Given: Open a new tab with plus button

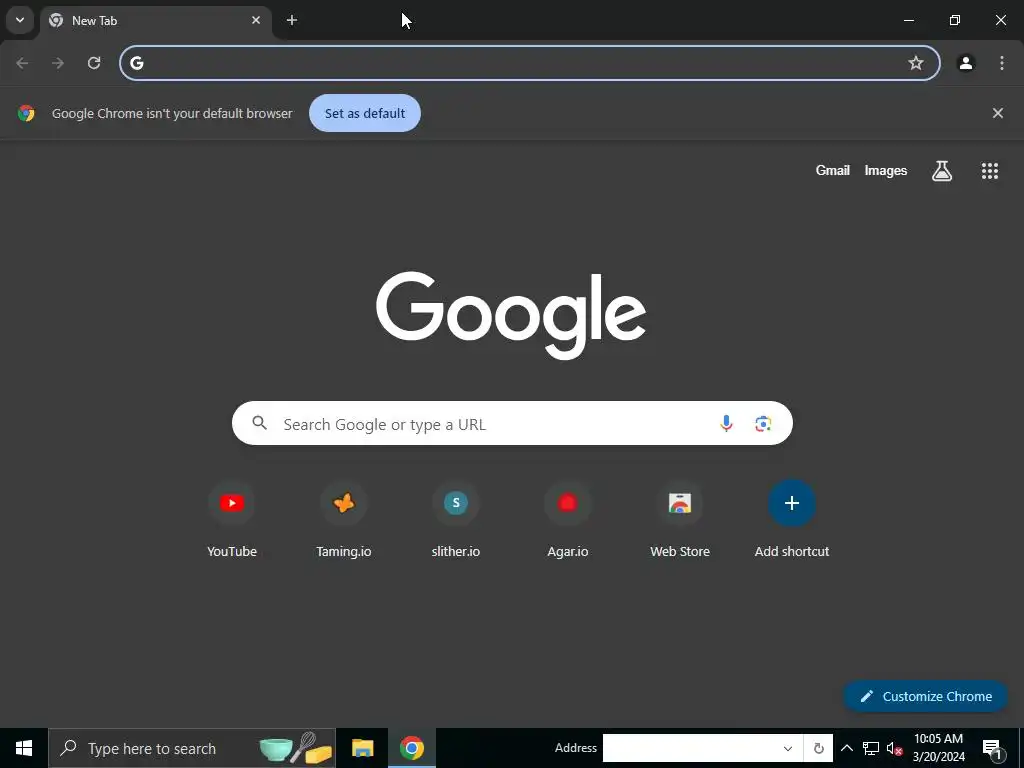Looking at the screenshot, I should pos(292,20).
